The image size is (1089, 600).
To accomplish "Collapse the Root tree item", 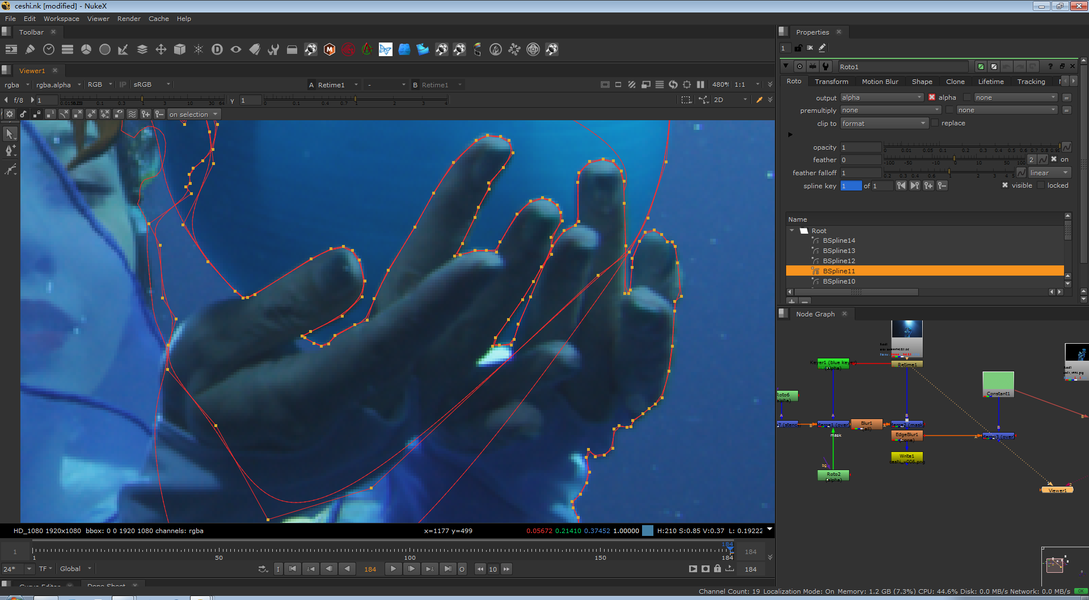I will pyautogui.click(x=791, y=230).
